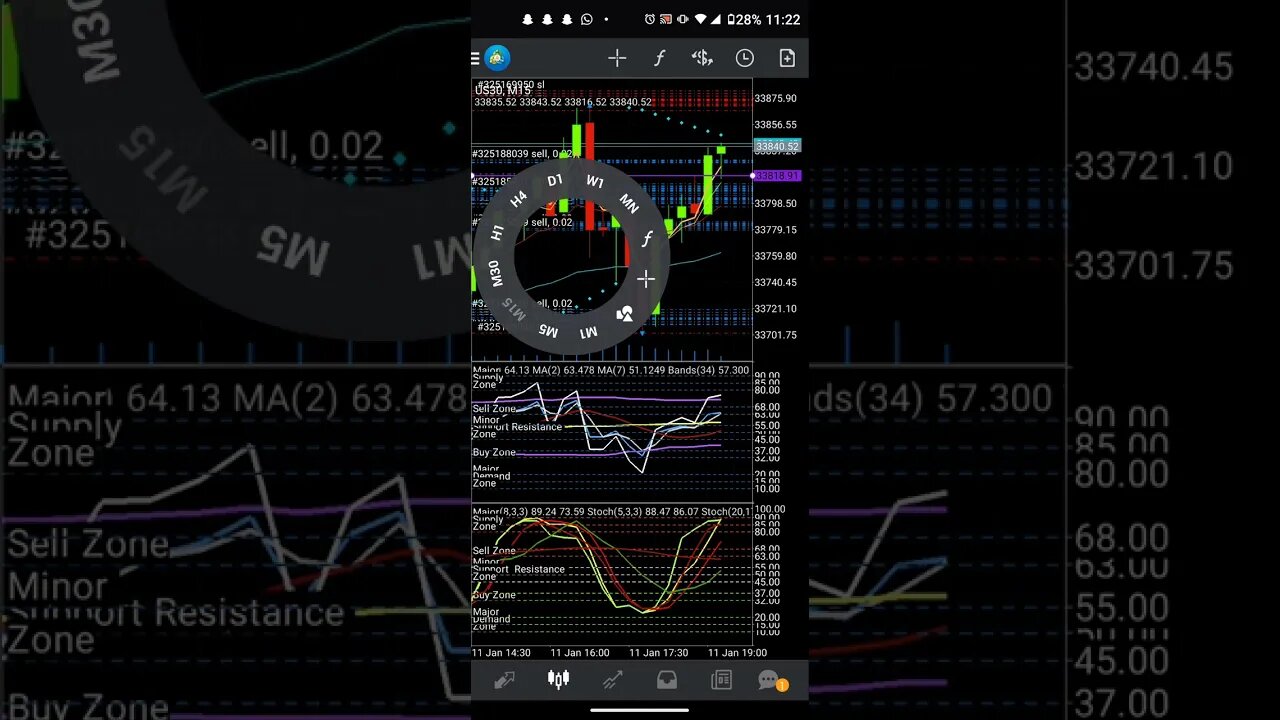The image size is (1280, 720).
Task: Select W1 timeframe on radial menu
Action: pos(595,181)
